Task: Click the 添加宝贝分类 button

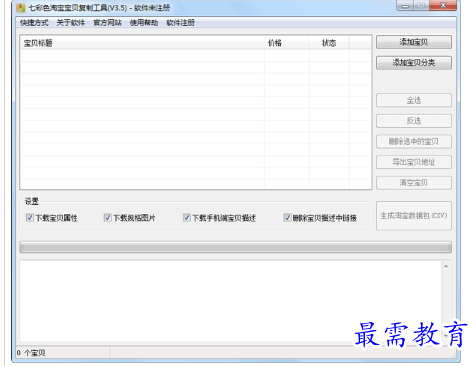Action: tap(414, 63)
